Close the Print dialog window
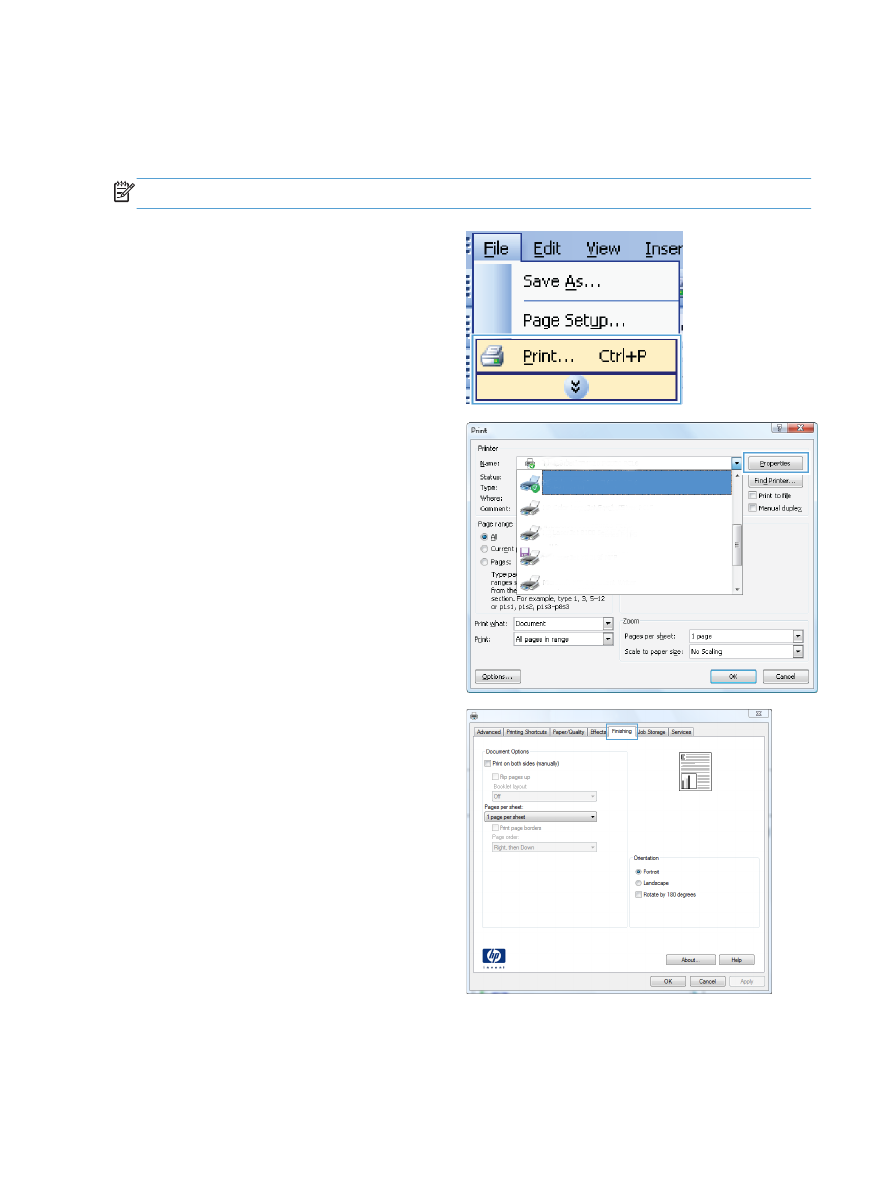 coord(801,428)
